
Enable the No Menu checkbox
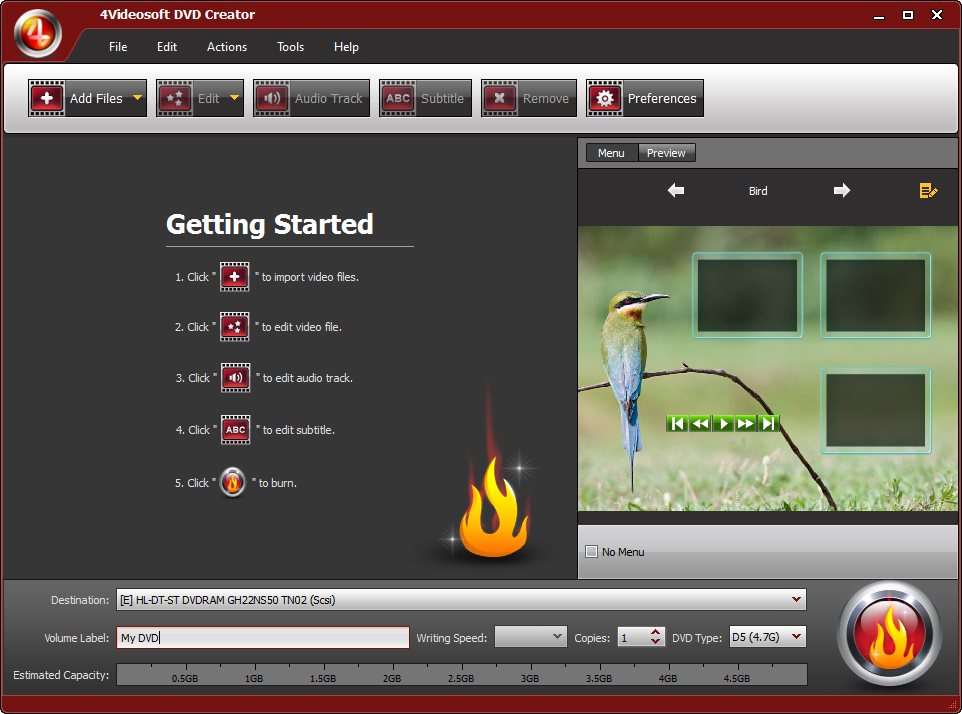click(591, 551)
